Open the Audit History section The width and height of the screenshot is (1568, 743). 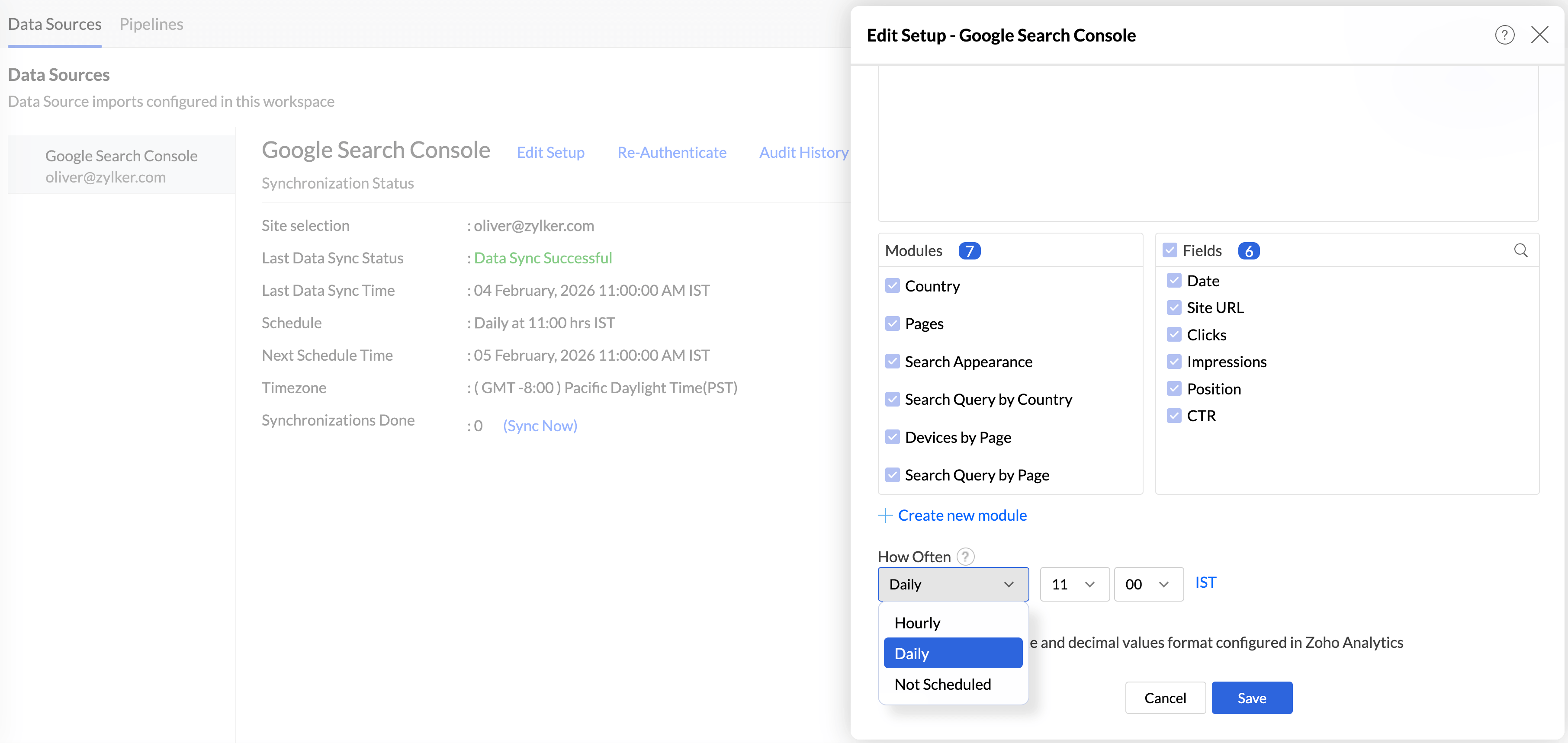point(803,152)
